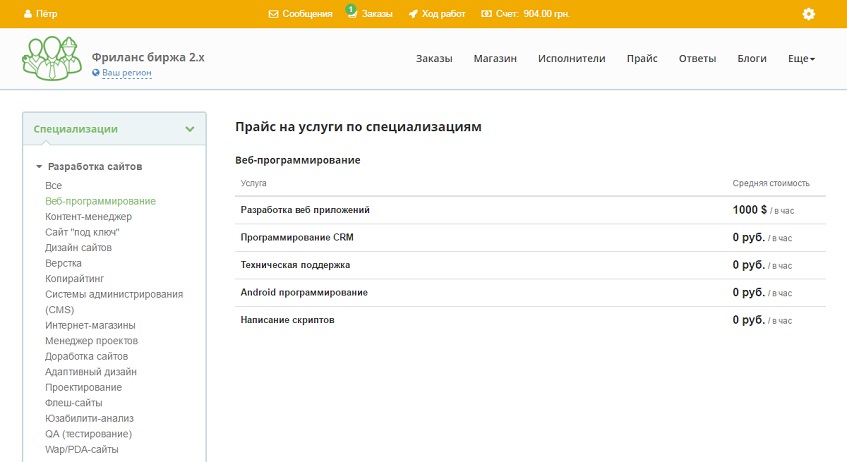
Task: Select Контент-менеджер specialization
Action: tap(89, 217)
